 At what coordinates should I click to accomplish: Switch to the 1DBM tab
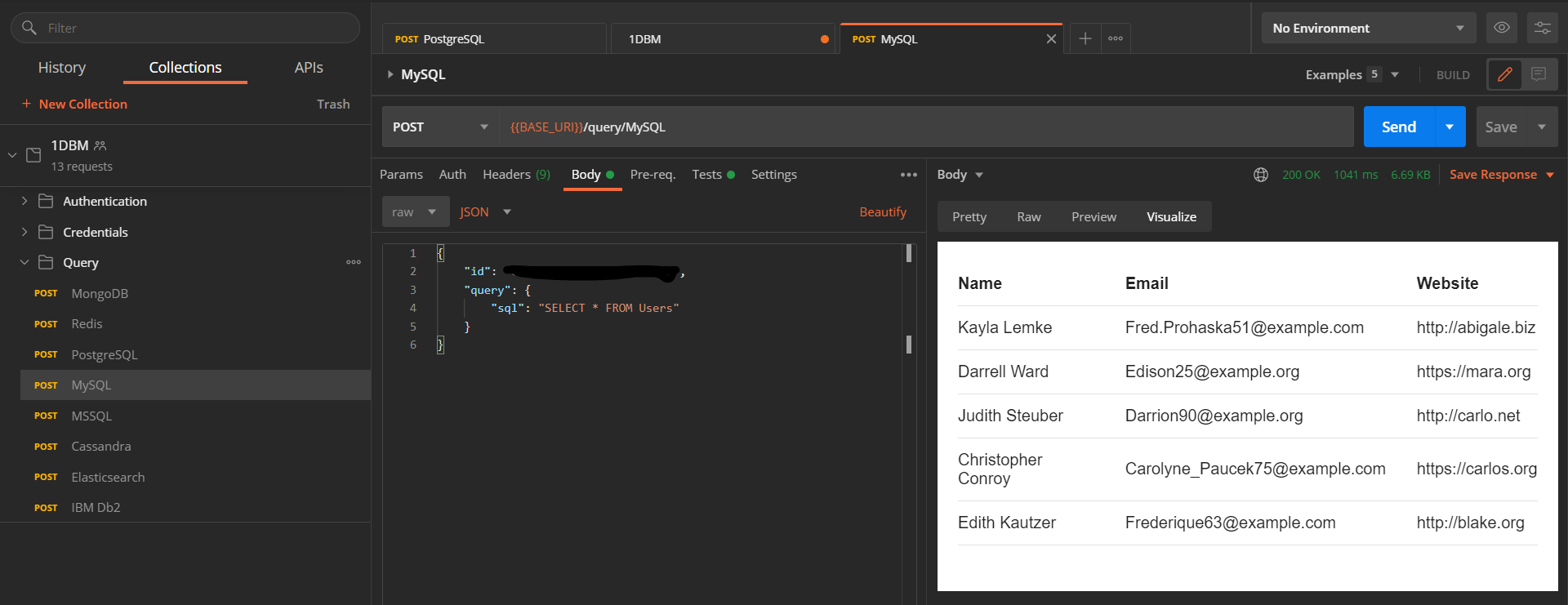pos(723,39)
